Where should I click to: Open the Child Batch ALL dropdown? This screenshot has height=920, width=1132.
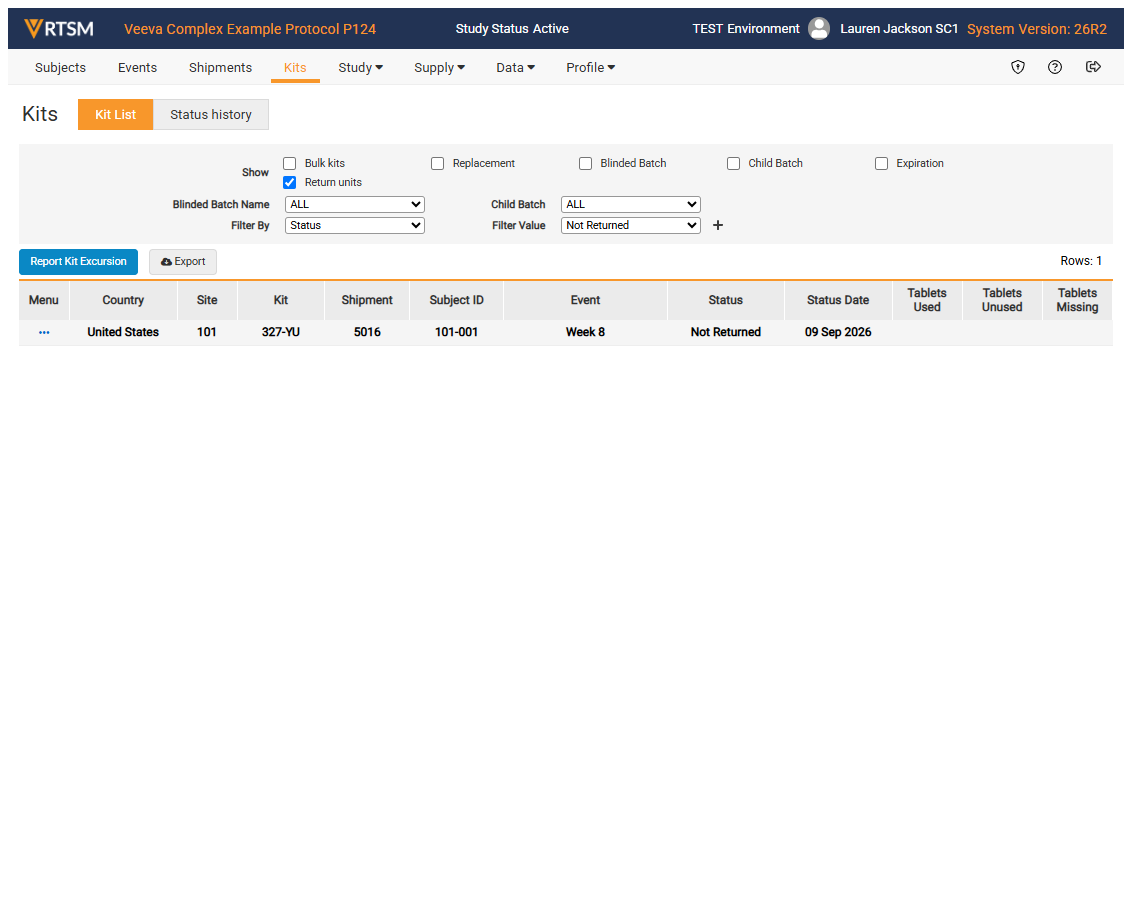(630, 204)
